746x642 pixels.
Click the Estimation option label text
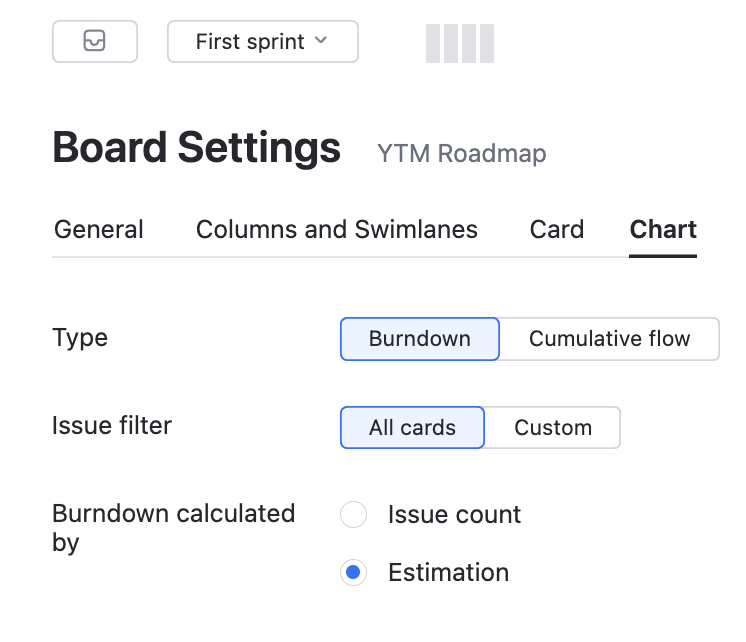448,573
